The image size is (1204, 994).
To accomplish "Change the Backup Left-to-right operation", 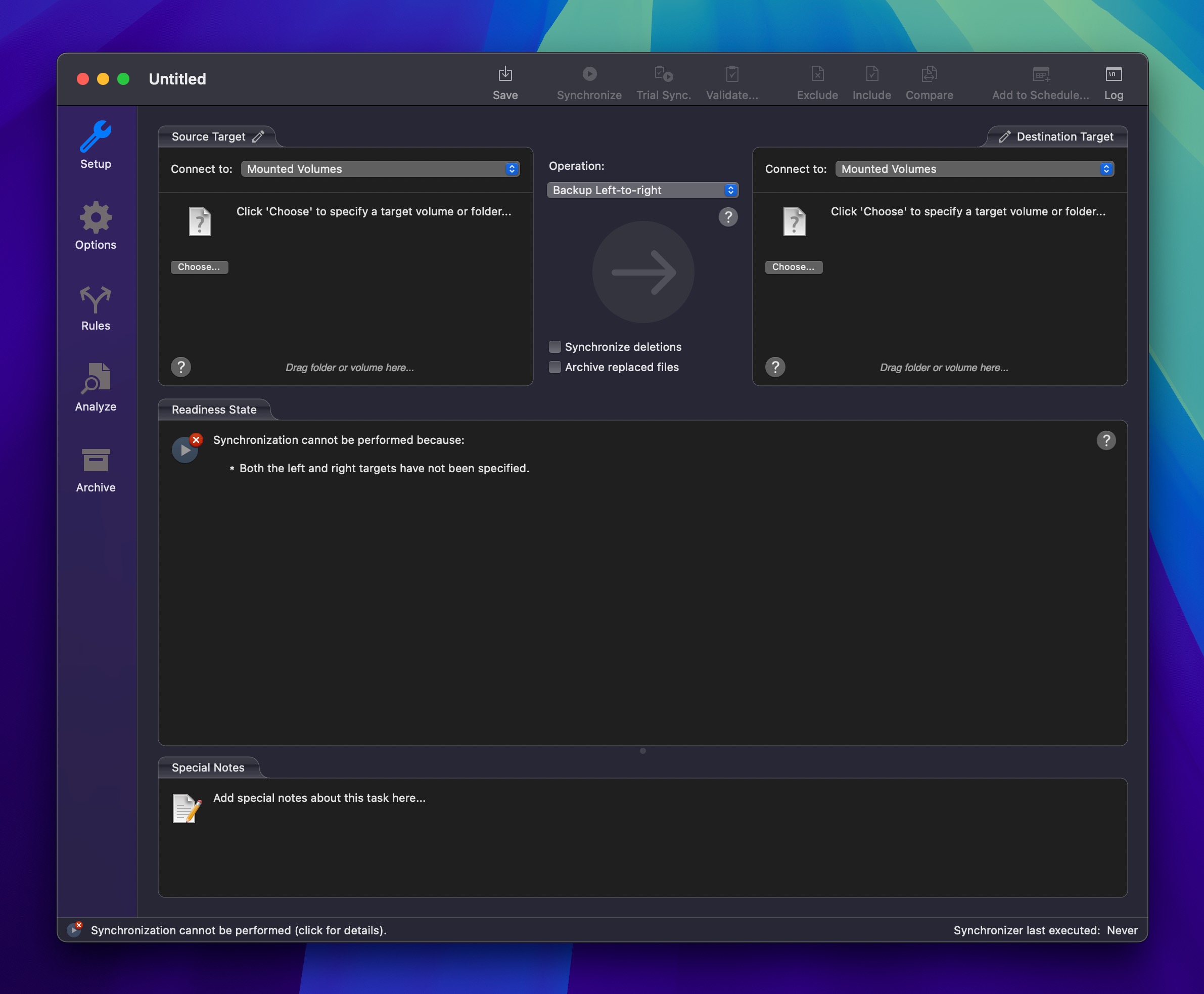I will pyautogui.click(x=642, y=190).
